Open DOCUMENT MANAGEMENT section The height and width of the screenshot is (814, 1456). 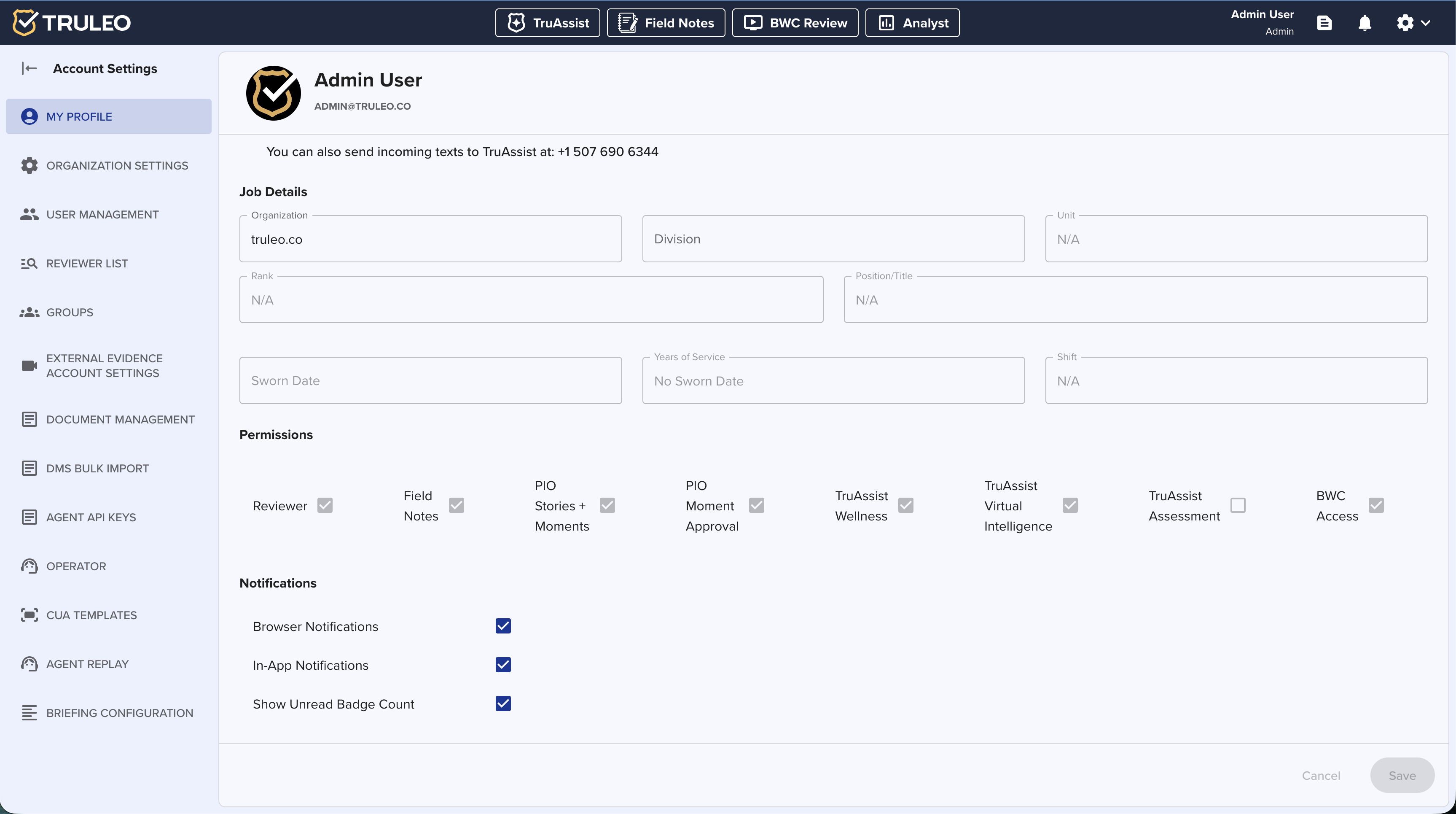108,419
